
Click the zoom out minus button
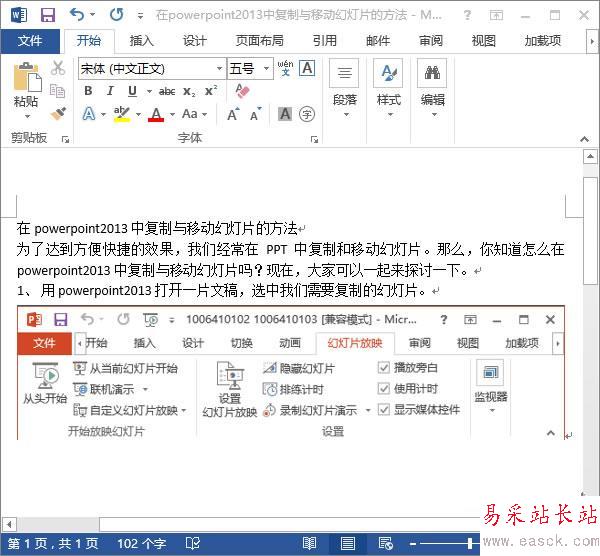click(x=412, y=543)
